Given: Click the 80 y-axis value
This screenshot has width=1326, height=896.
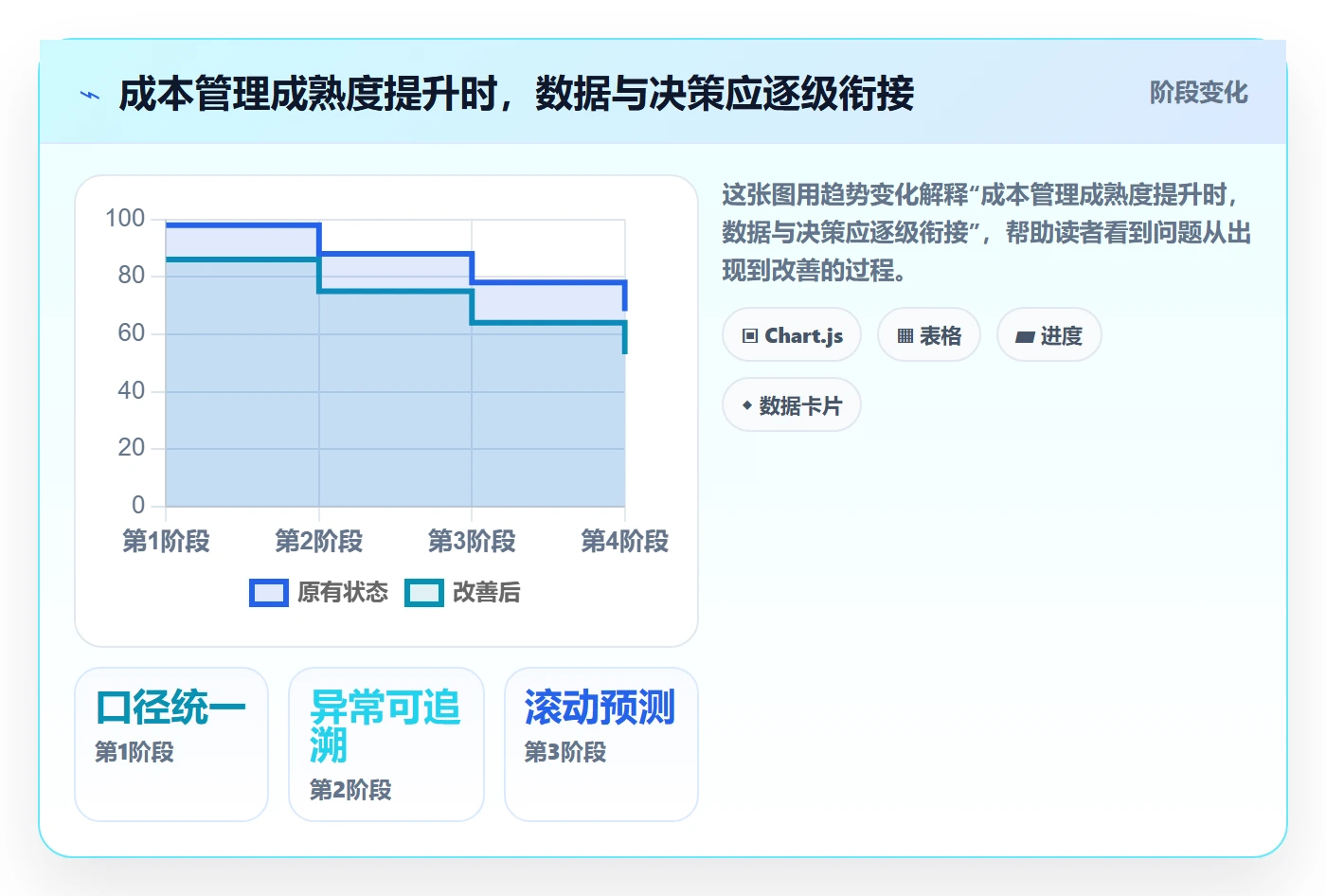Looking at the screenshot, I should click(132, 276).
